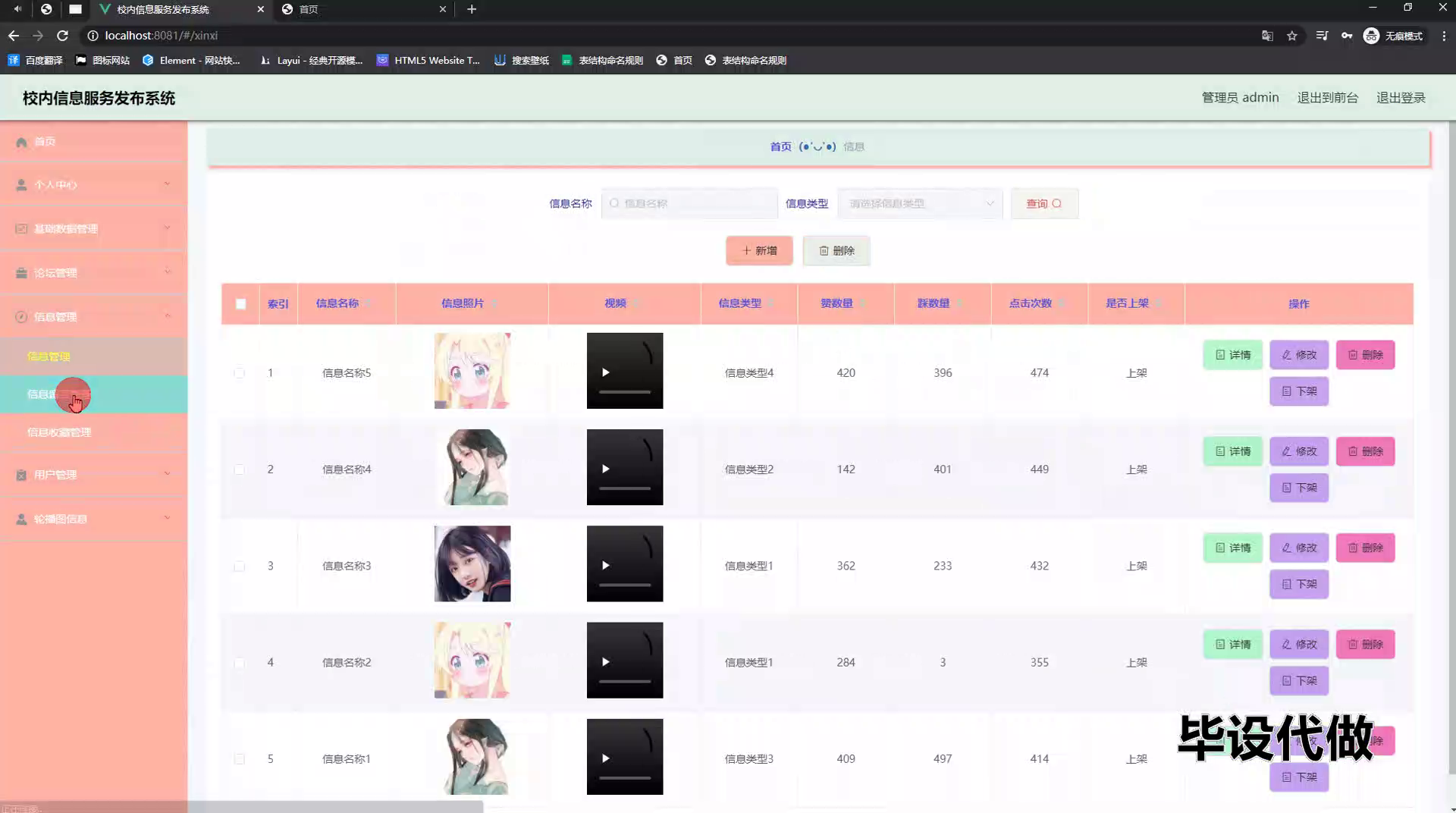
Task: Sort the table by the 赞数量 column
Action: tap(863, 303)
